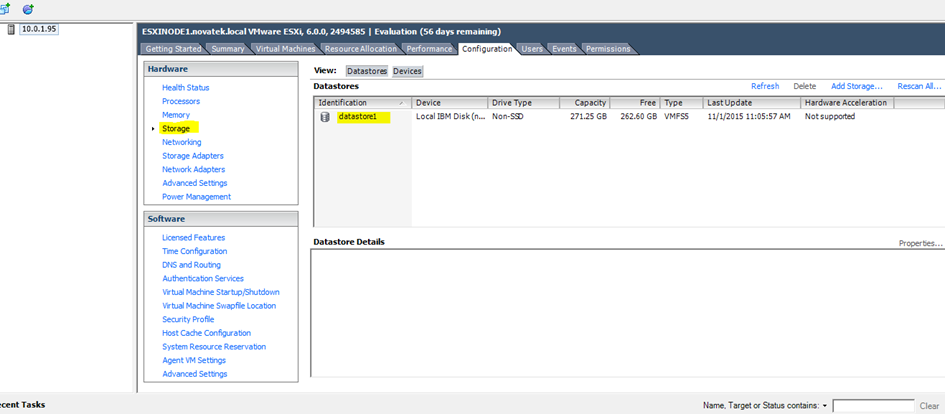Click the host server icon beside 10.0.1.95

11,29
